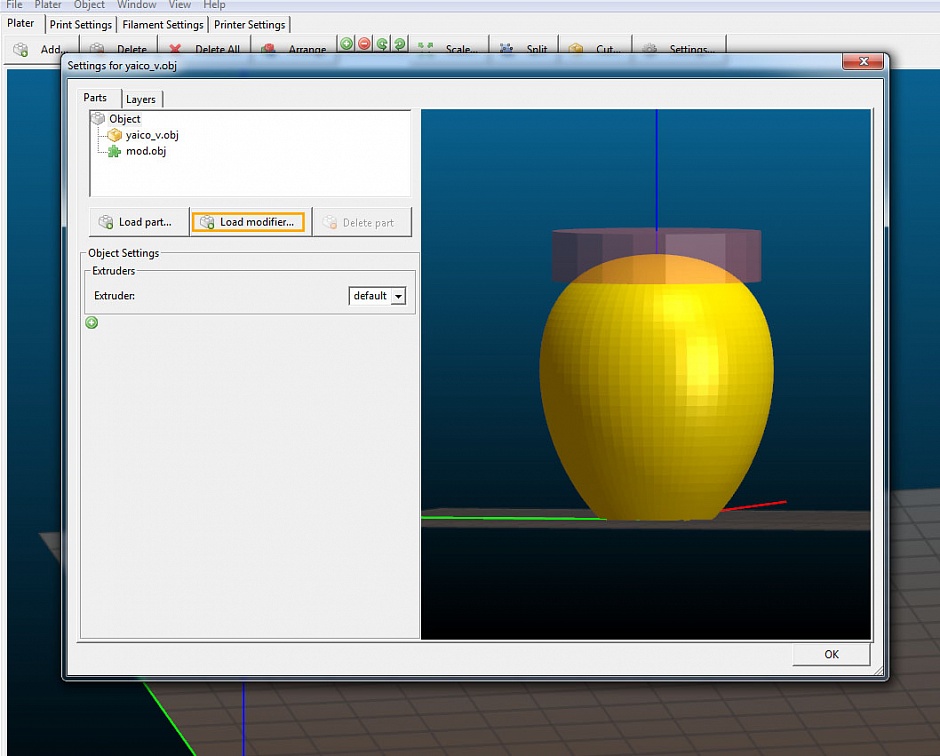This screenshot has height=756, width=940.
Task: Switch to the Layers tab
Action: click(140, 99)
